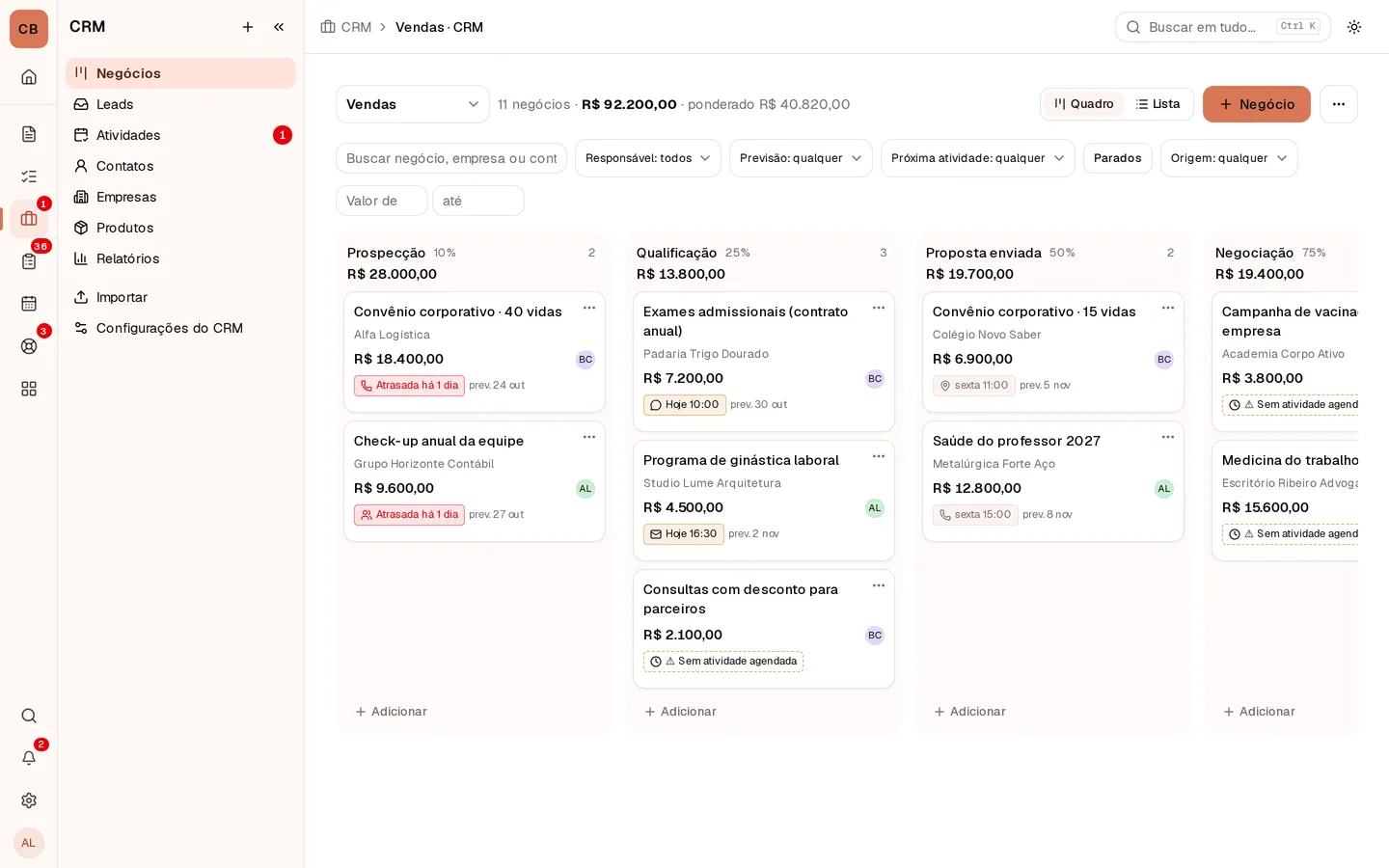Click the CB workspace logo
The width and height of the screenshot is (1389, 868).
(x=29, y=29)
